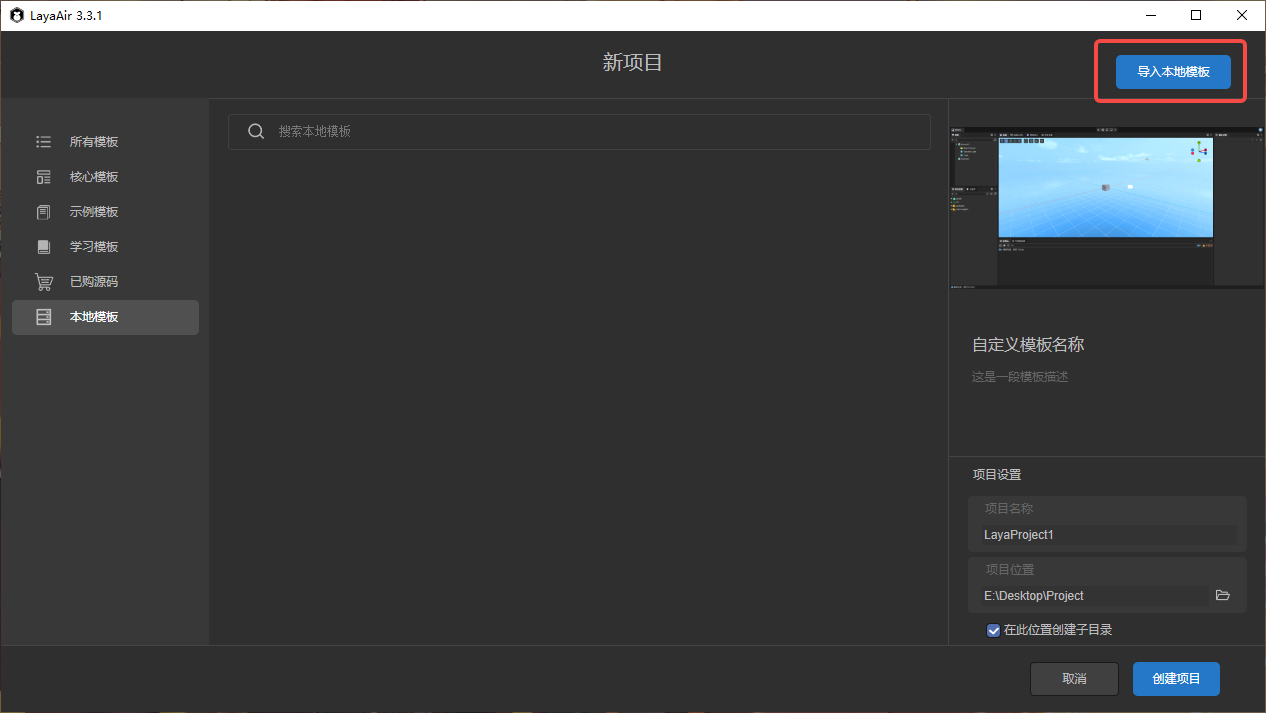Click the magnifier icon in search bar
This screenshot has width=1266, height=713.
256,132
